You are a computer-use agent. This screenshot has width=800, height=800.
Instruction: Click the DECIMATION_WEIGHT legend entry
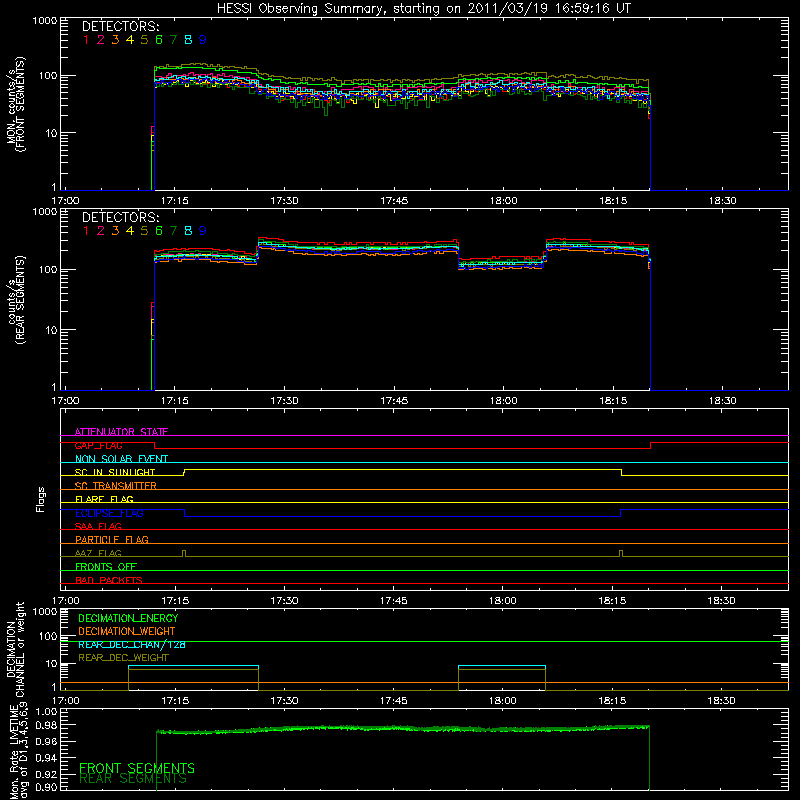point(127,632)
